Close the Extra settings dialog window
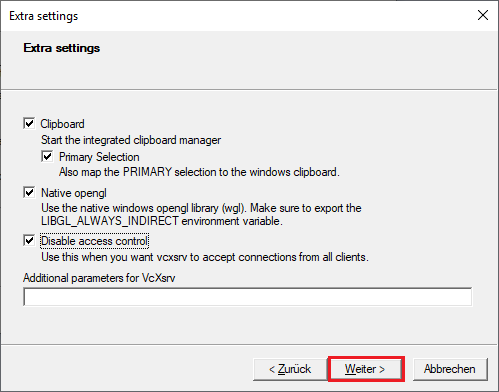The height and width of the screenshot is (392, 499). point(483,15)
